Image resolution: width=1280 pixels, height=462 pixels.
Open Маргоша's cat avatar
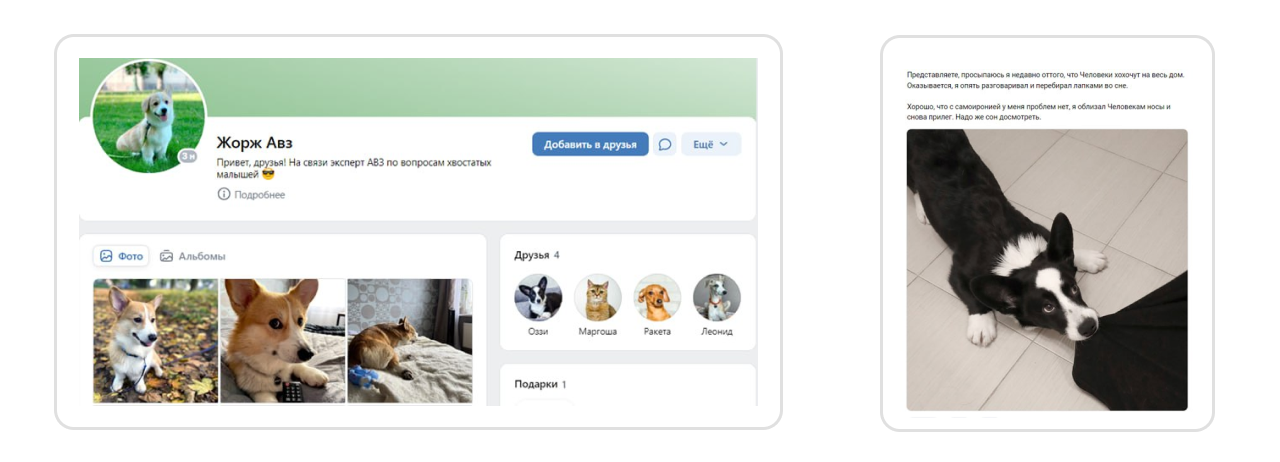coord(598,297)
